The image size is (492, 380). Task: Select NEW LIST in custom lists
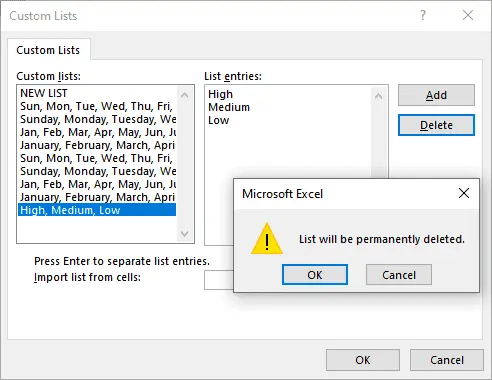click(x=97, y=93)
